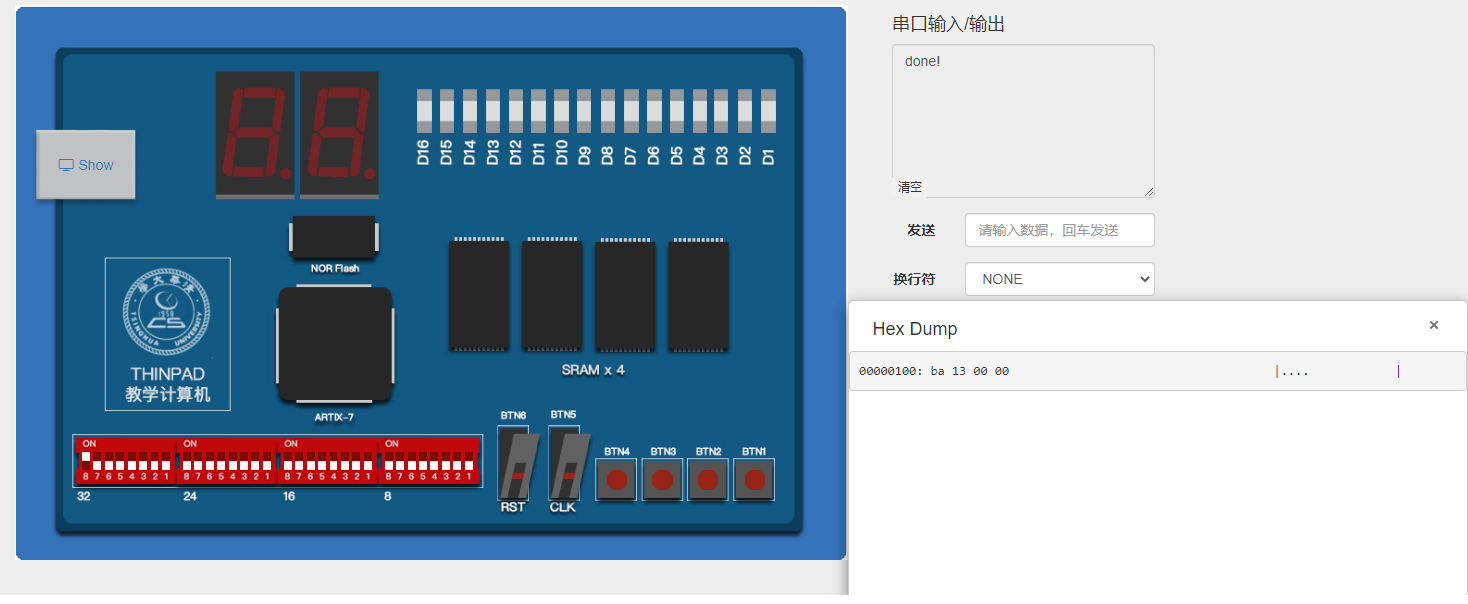This screenshot has width=1468, height=604.
Task: Clear serial output with 清空 button
Action: [x=910, y=187]
